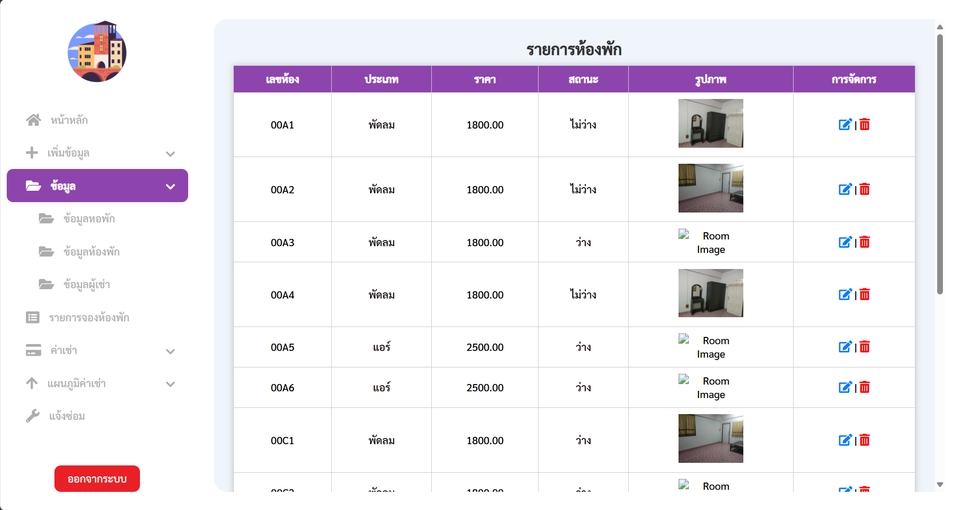Click the folder icon beside ข้อมูลหอพัก
The image size is (960, 510).
[x=46, y=219]
